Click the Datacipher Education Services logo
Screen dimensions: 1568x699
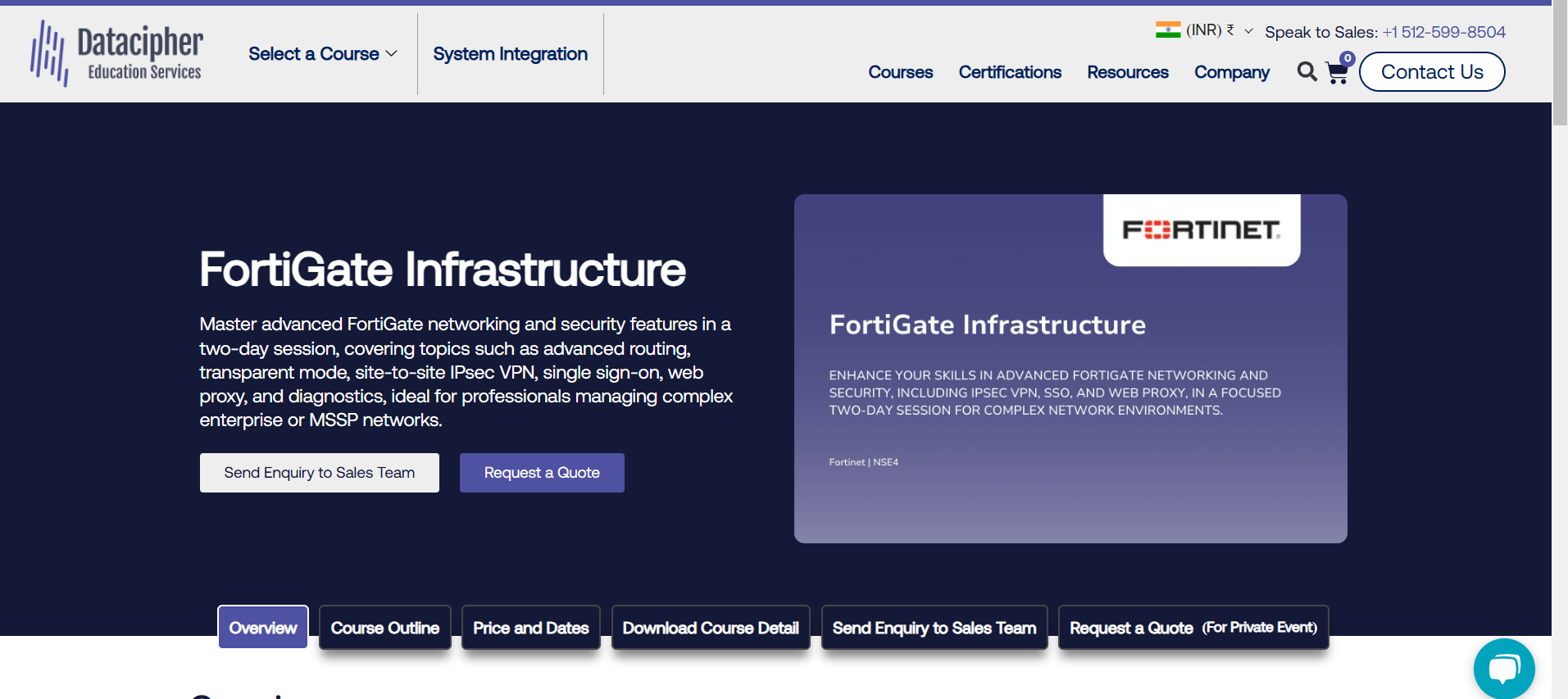[x=116, y=54]
